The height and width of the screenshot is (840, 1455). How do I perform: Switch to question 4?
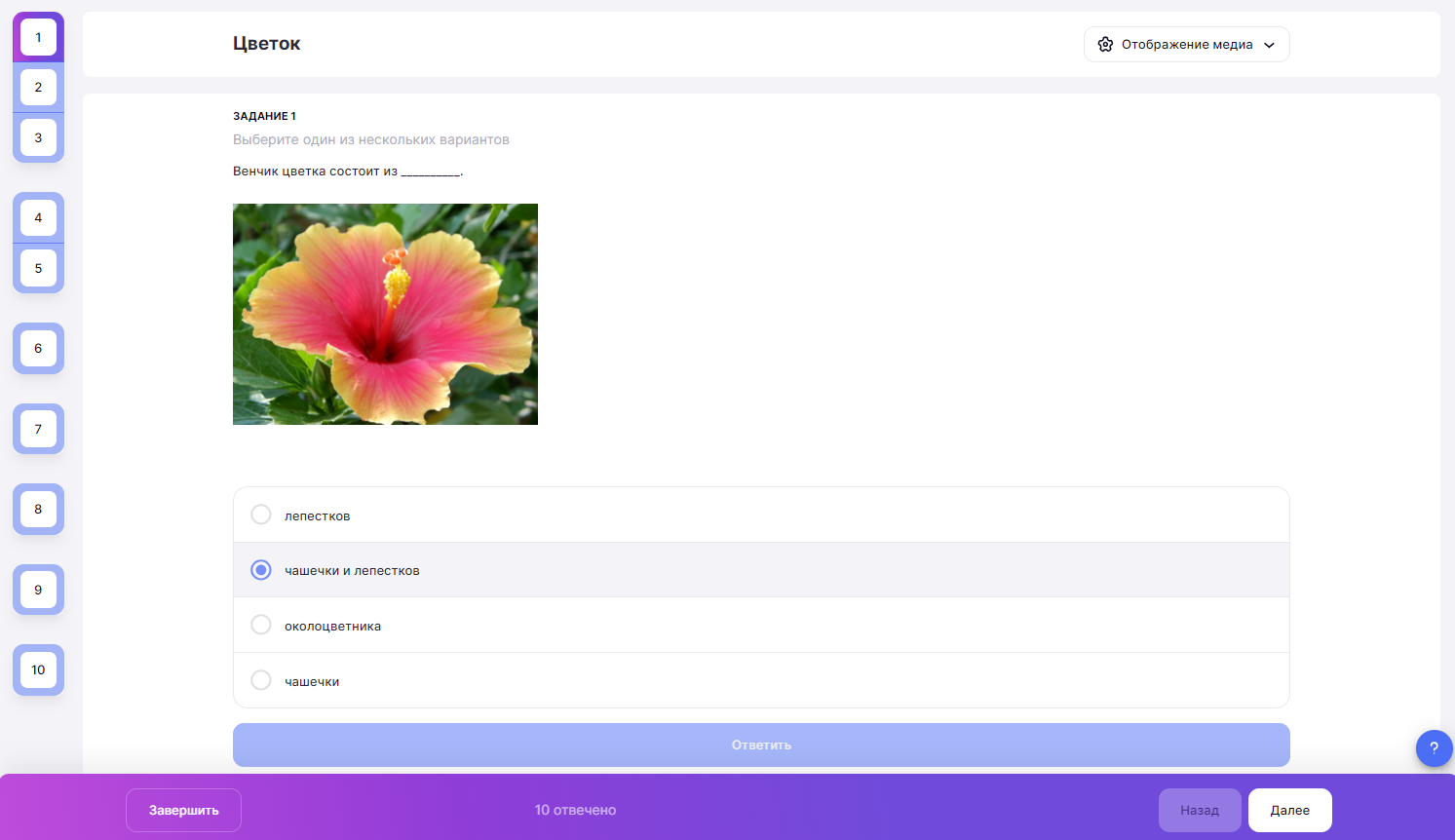click(38, 217)
